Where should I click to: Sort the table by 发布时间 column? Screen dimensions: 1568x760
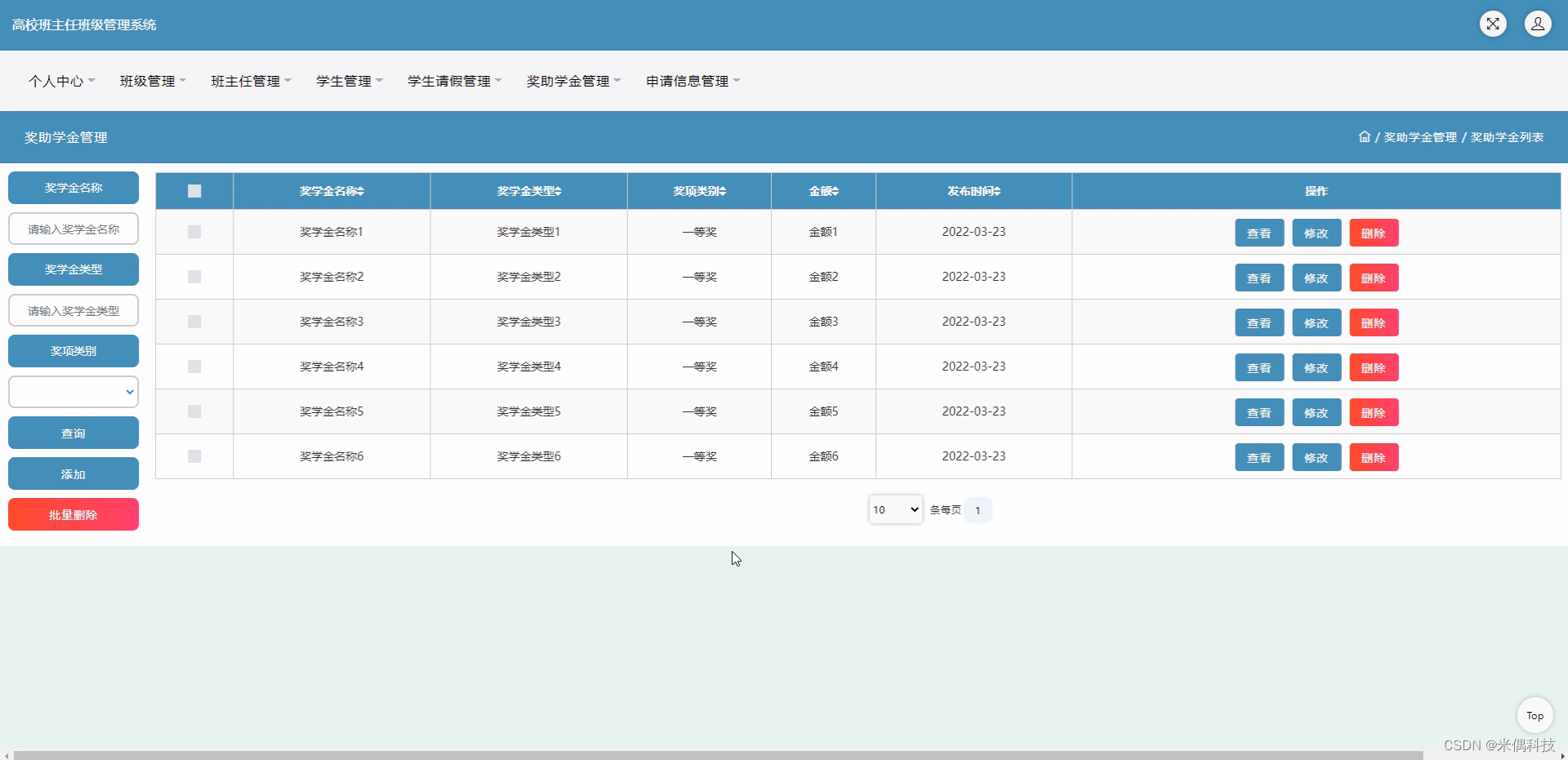point(972,190)
